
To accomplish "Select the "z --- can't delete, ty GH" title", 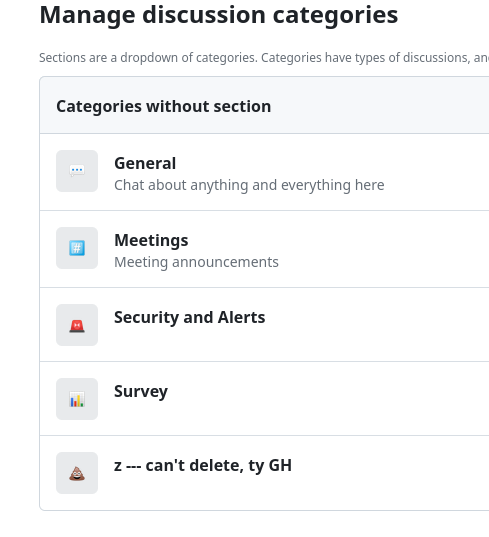I will coord(203,465).
